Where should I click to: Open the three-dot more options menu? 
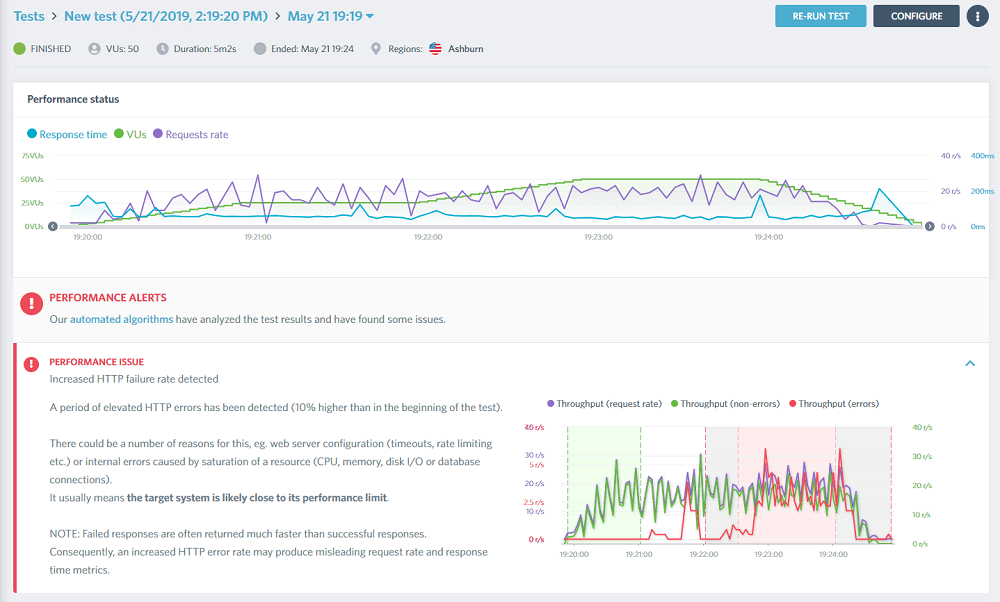977,16
